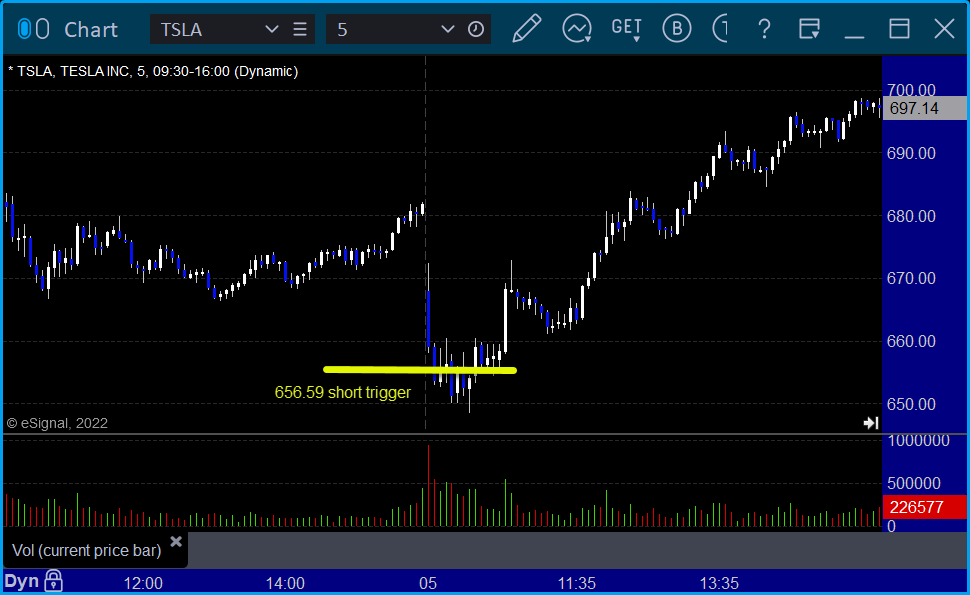Maximize the chart window

899,28
